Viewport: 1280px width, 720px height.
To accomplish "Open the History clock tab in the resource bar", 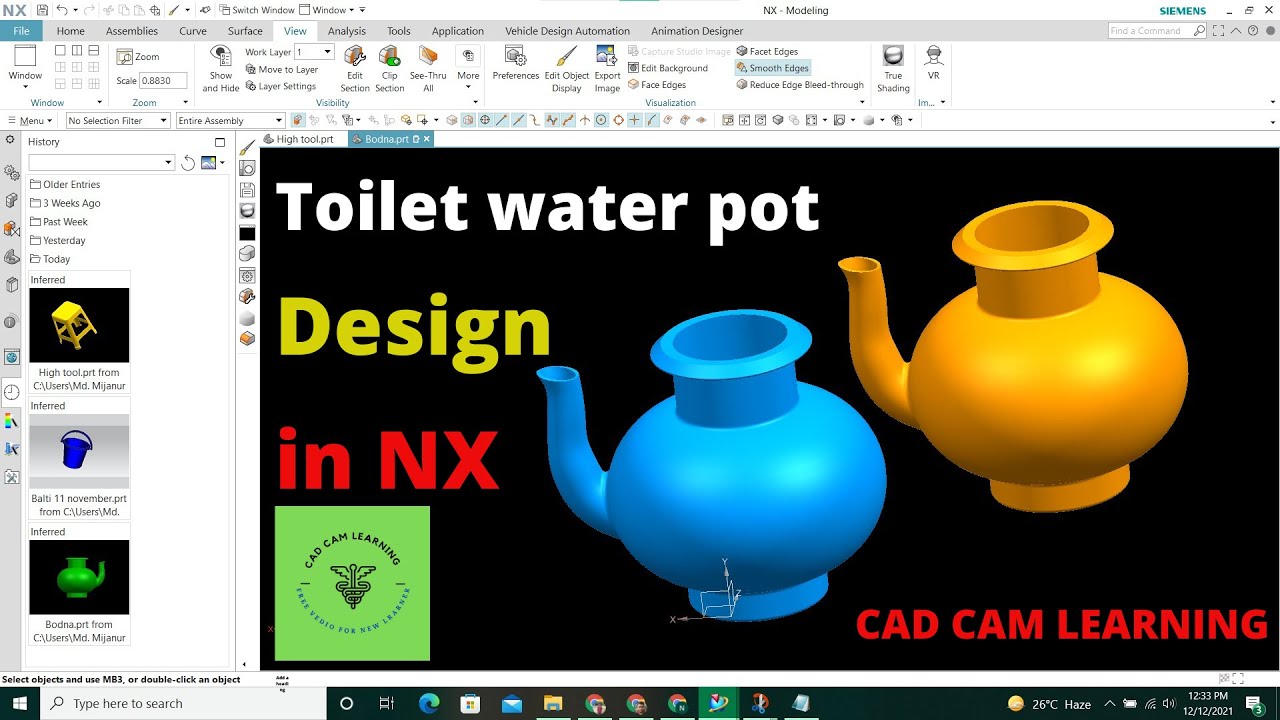I will (x=12, y=392).
